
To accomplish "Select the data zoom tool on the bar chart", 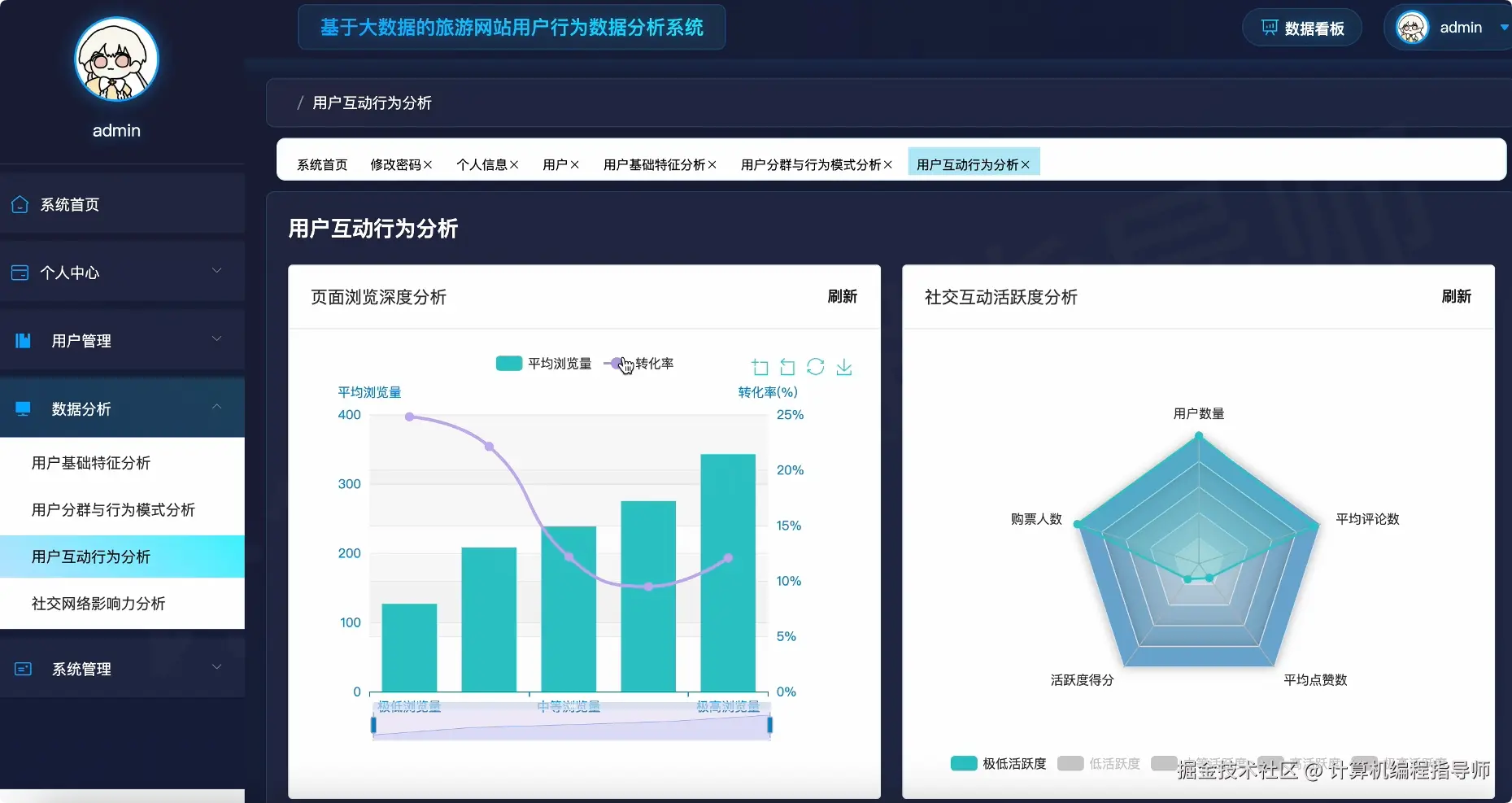I will [760, 366].
